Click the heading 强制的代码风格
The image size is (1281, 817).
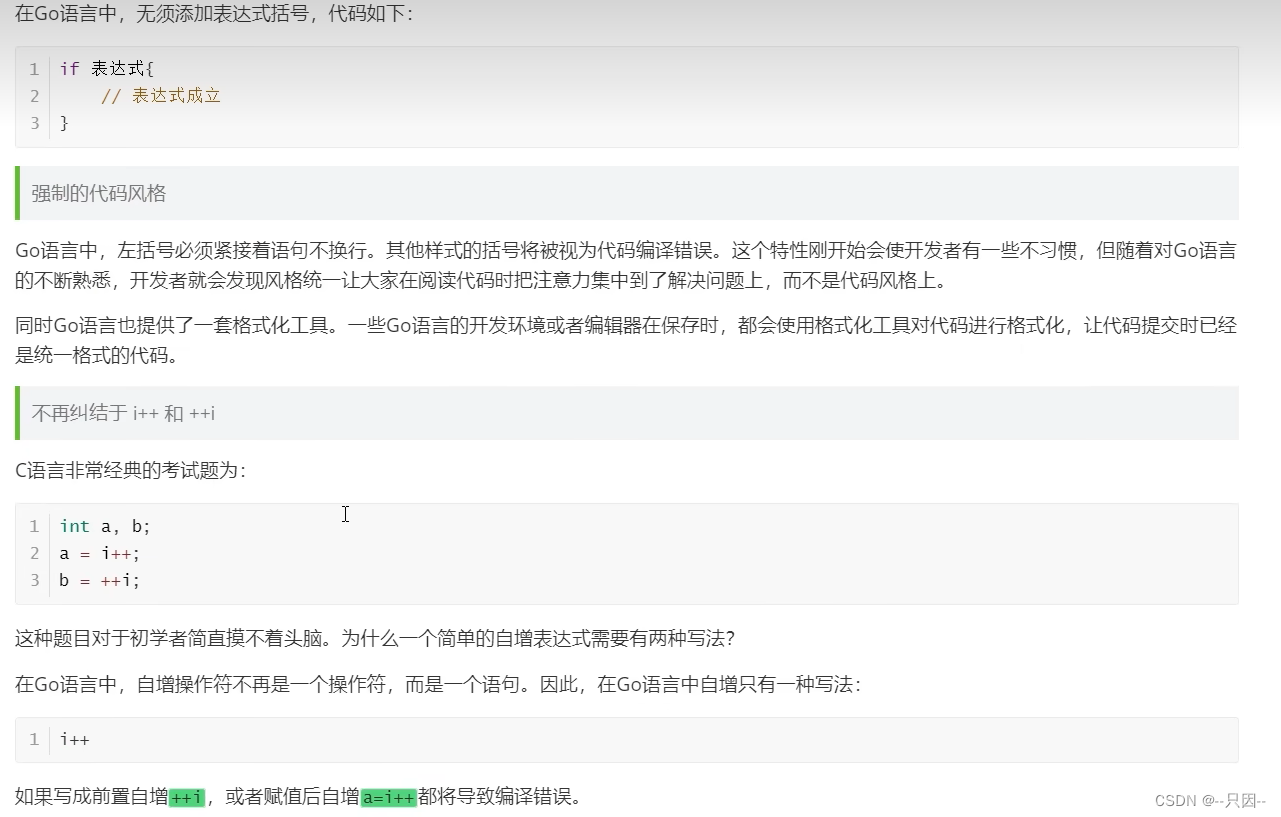pyautogui.click(x=99, y=193)
